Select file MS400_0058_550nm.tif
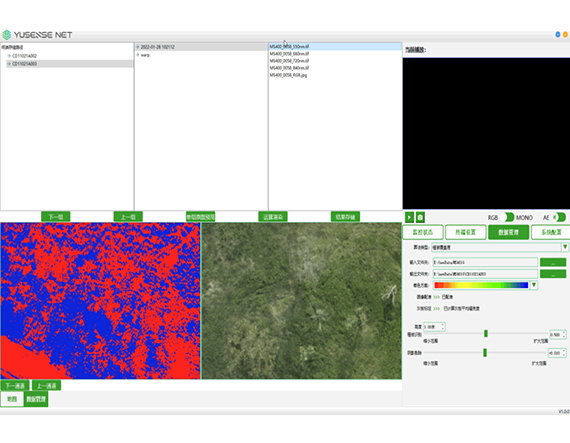Screen dimensions: 570x443 (335, 47)
